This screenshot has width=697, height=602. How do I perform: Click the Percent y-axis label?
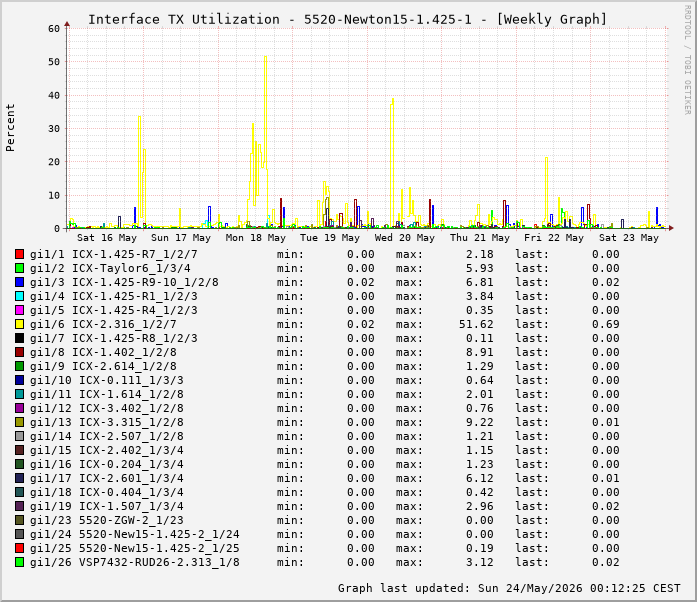point(10,128)
